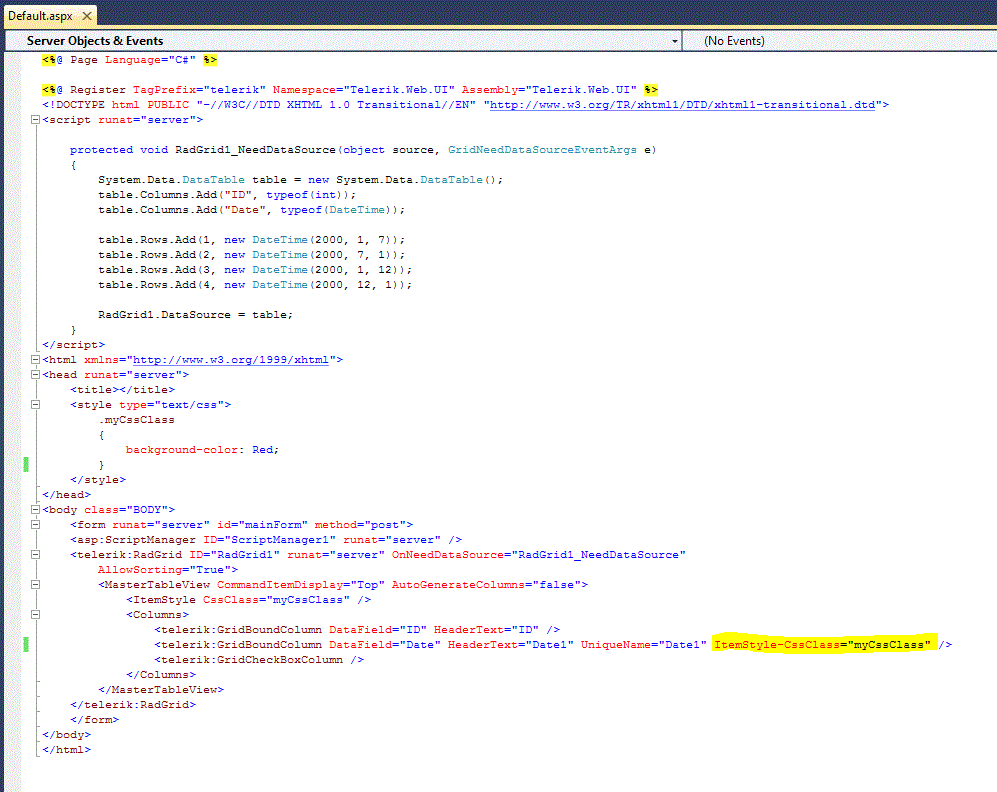This screenshot has height=792, width=997.
Task: Click the 'RadGrid1.DataSource = table;' line
Action: (x=195, y=315)
